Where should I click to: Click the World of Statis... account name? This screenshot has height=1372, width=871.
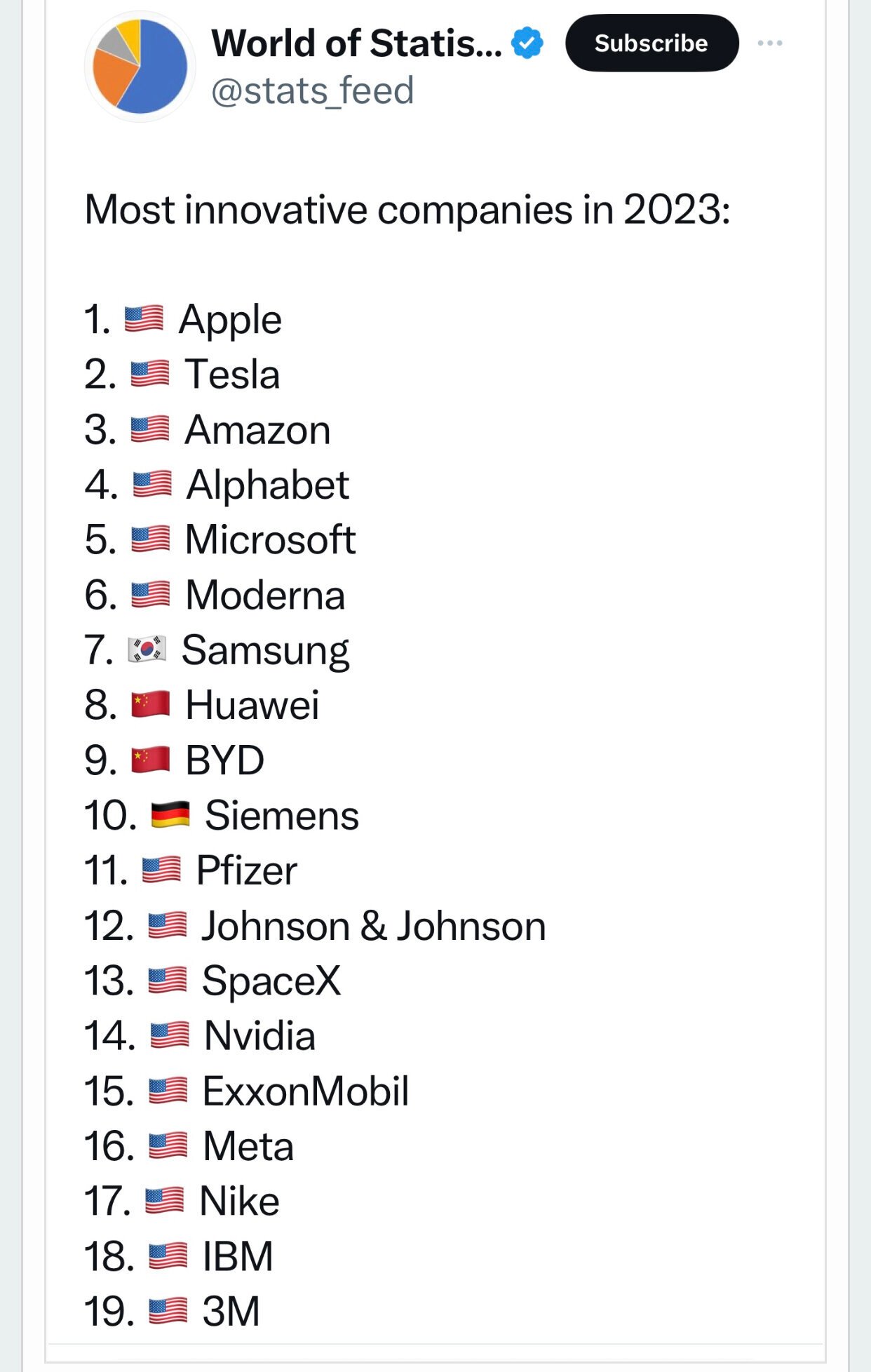pos(357,43)
